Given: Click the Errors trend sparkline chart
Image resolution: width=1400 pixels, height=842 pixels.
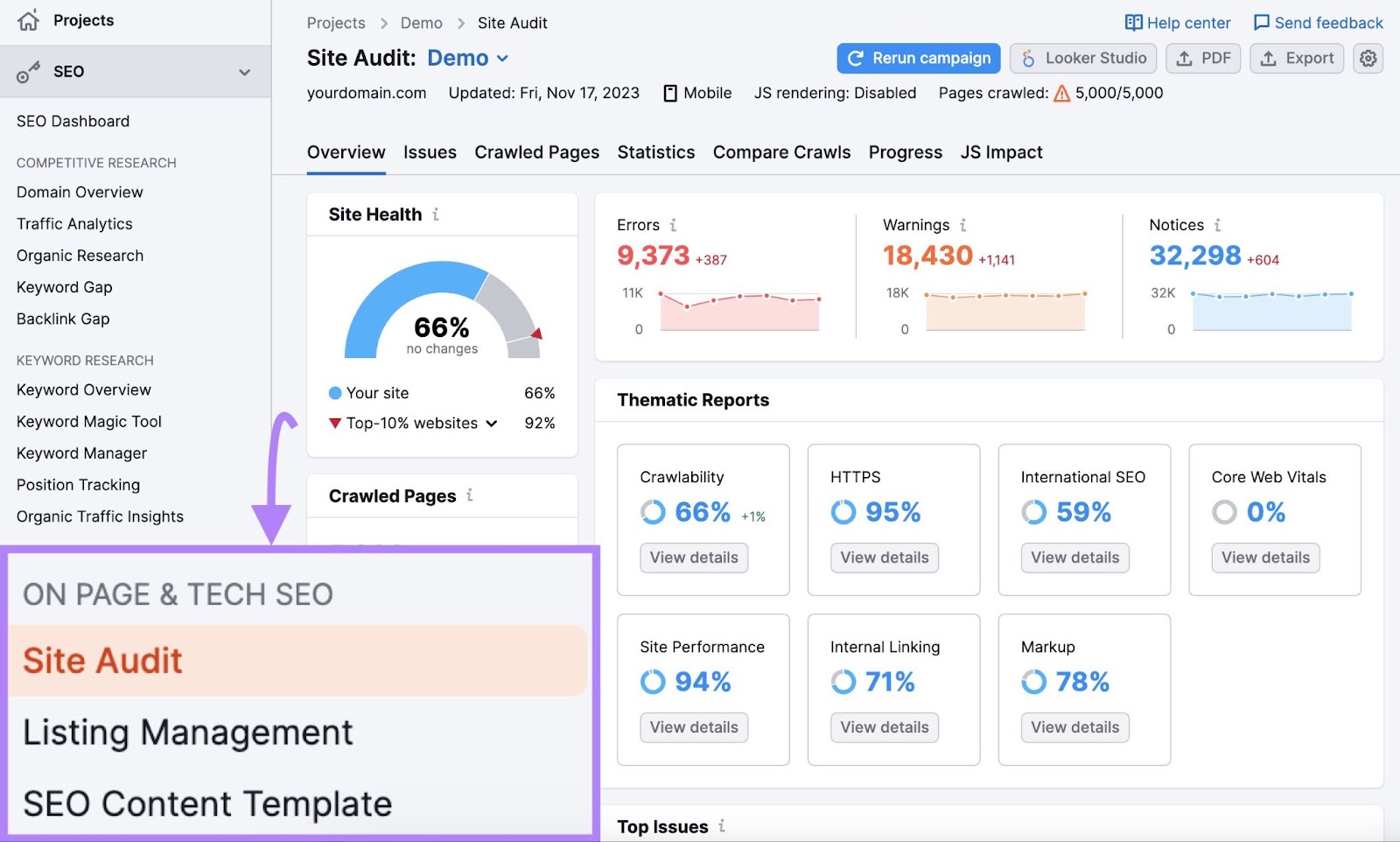Looking at the screenshot, I should (x=739, y=308).
